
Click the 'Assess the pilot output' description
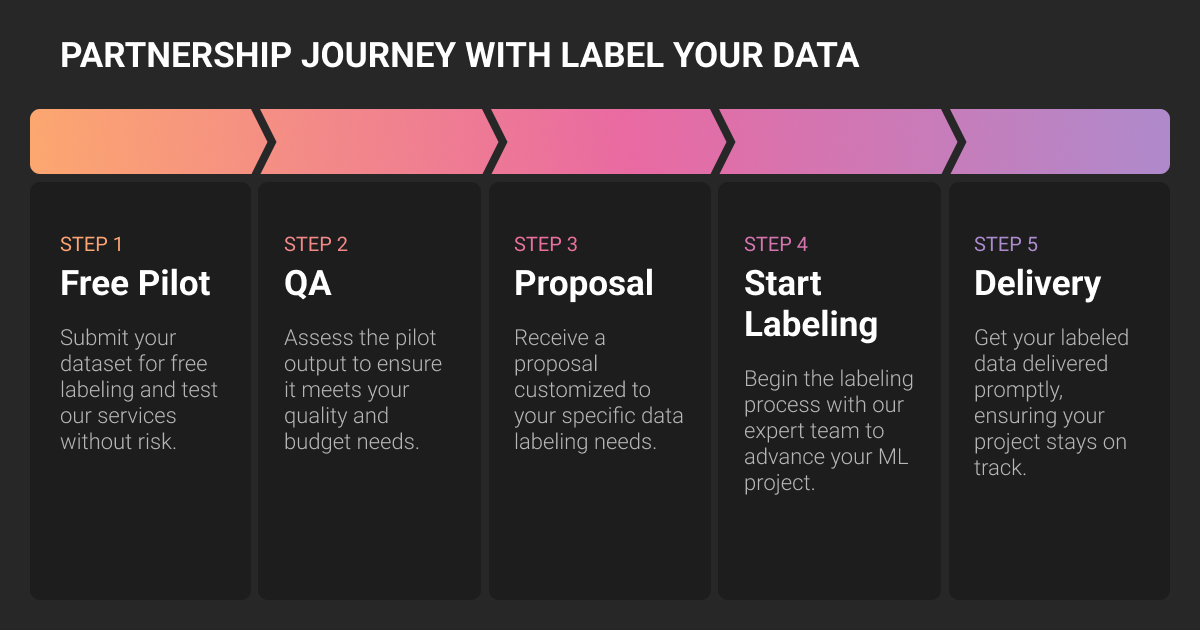[x=363, y=389]
